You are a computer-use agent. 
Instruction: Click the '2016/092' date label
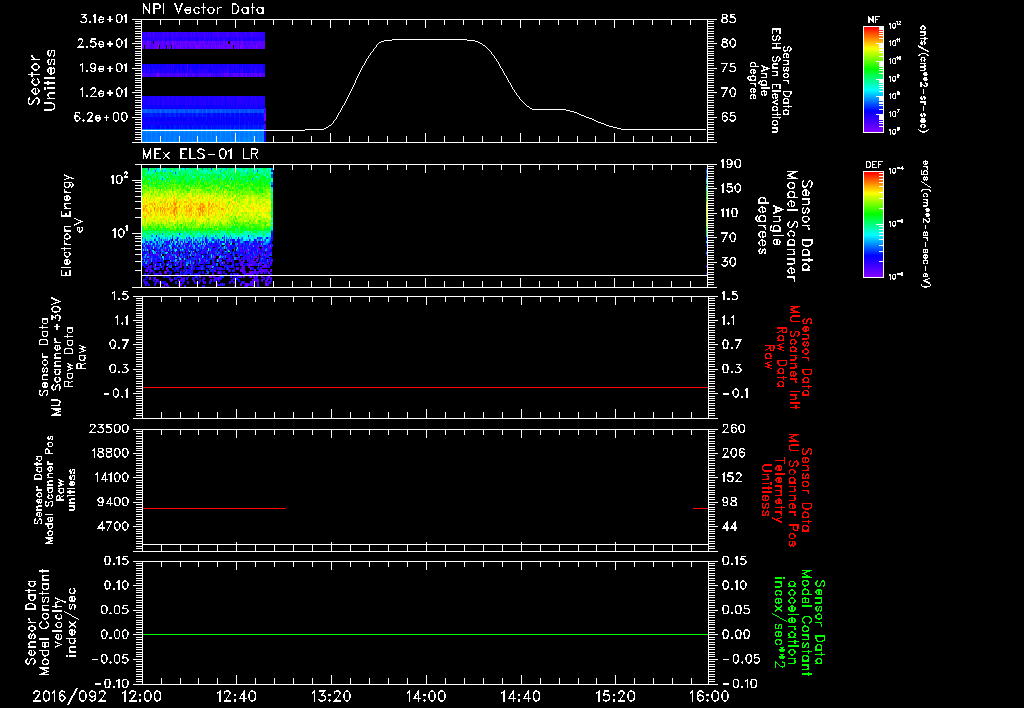coord(69,696)
